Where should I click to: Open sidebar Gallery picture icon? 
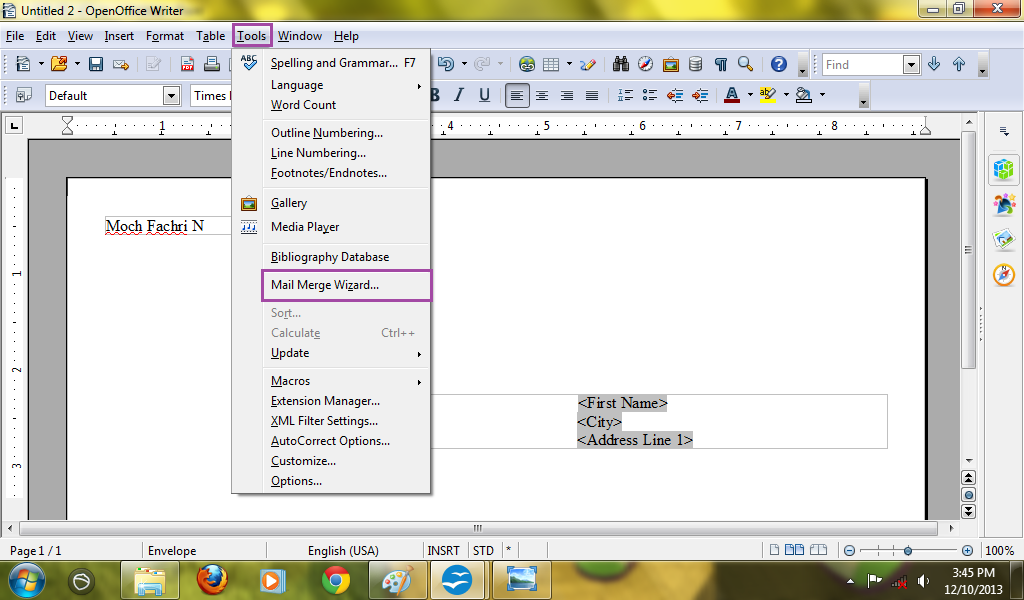1004,240
